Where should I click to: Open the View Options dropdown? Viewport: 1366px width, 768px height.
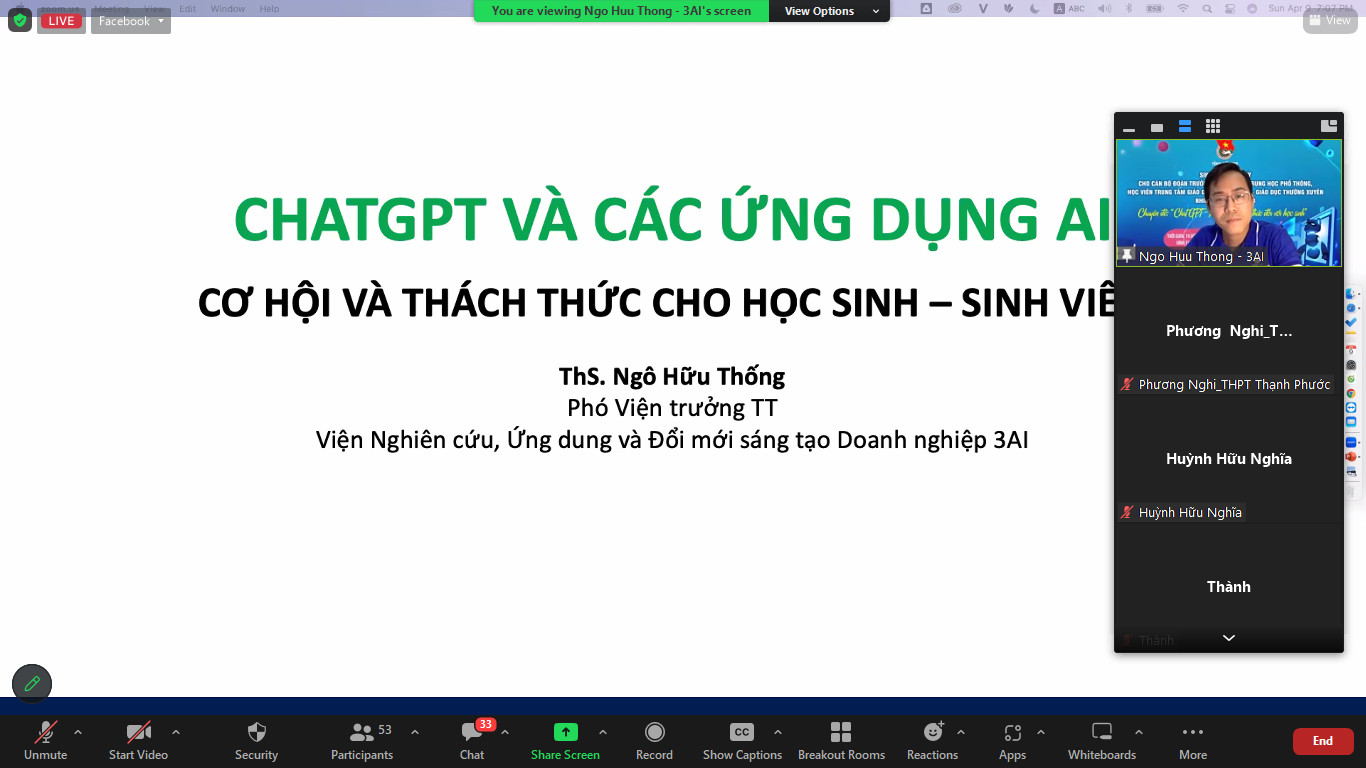832,11
